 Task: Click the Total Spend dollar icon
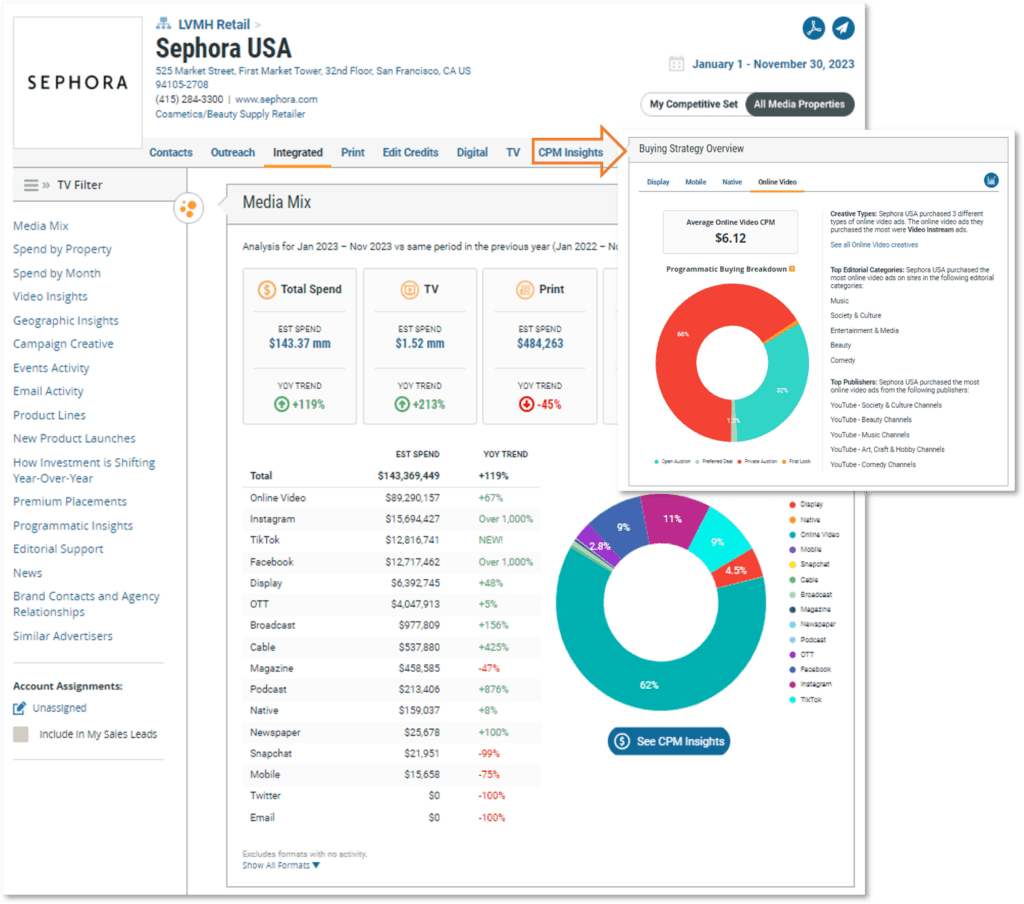click(x=266, y=289)
